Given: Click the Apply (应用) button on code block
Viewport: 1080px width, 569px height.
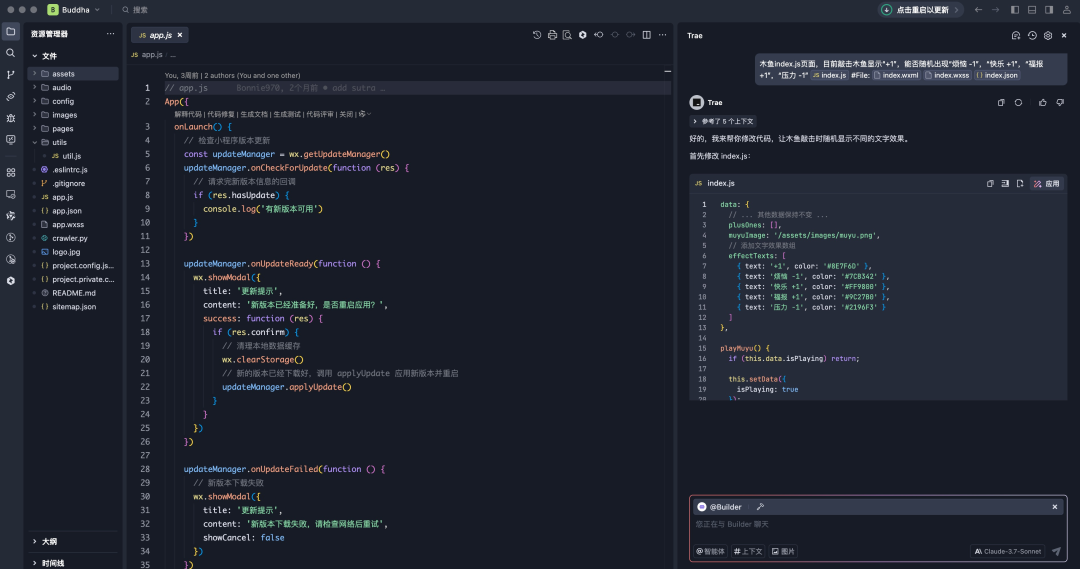Looking at the screenshot, I should tap(1046, 184).
